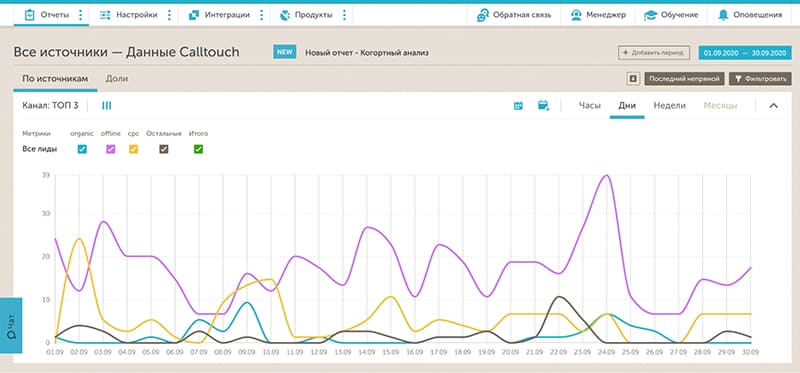Click the Обучение graduation cap icon
Screen dimensions: 800x373
click(650, 15)
